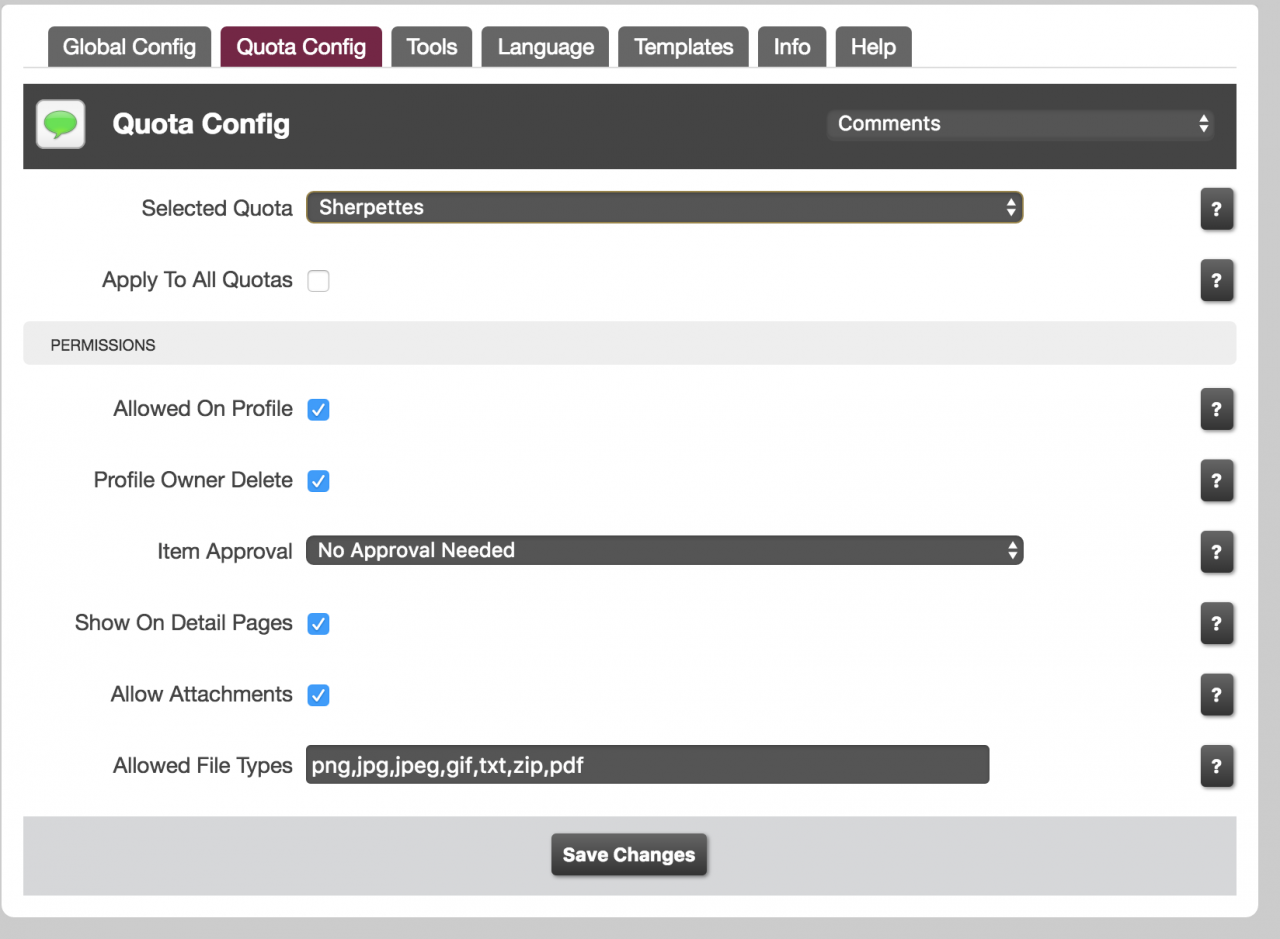The height and width of the screenshot is (939, 1280).
Task: Open help for Apply To All Quotas
Action: (1216, 281)
